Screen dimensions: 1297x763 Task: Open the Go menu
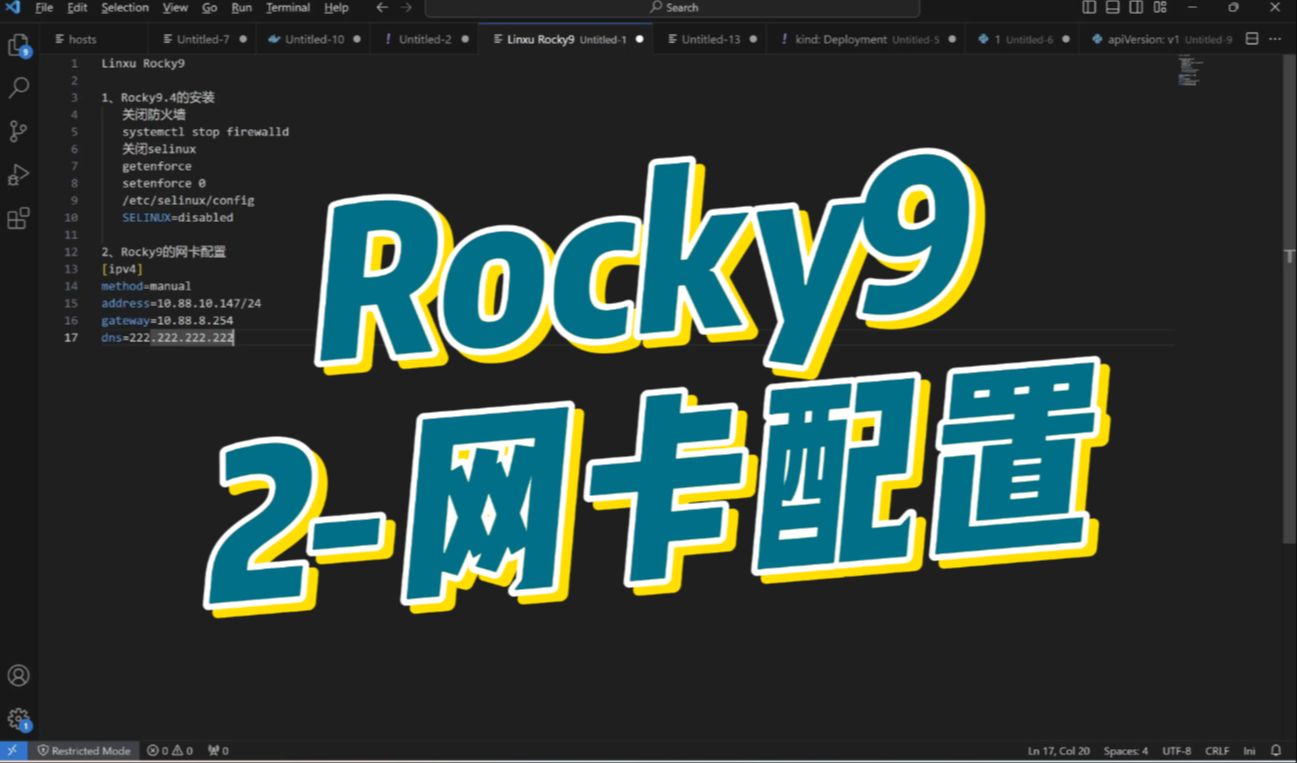click(x=209, y=7)
